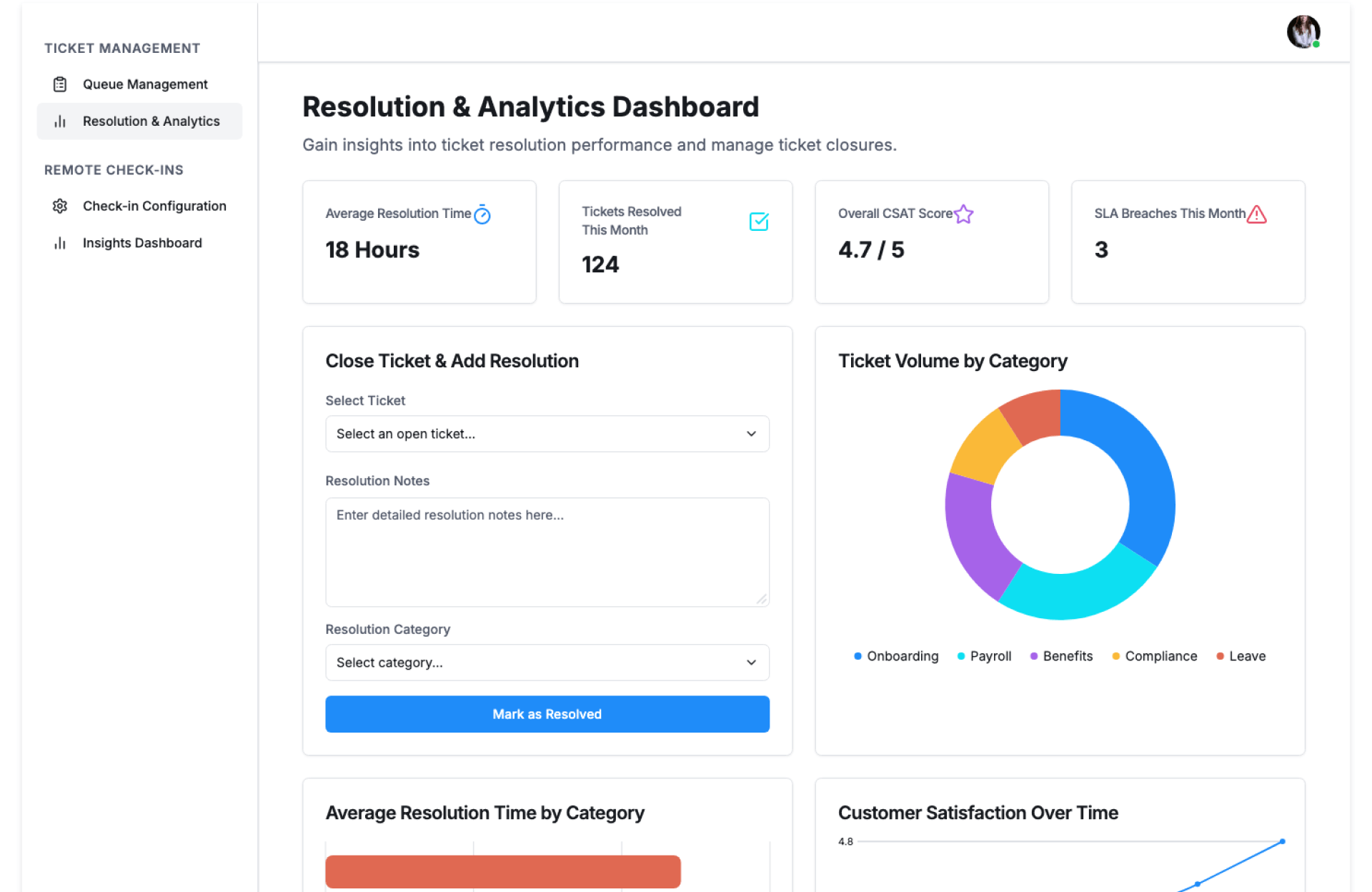The image size is (1372, 892).
Task: Open the user avatar in the top right
Action: 1303,32
